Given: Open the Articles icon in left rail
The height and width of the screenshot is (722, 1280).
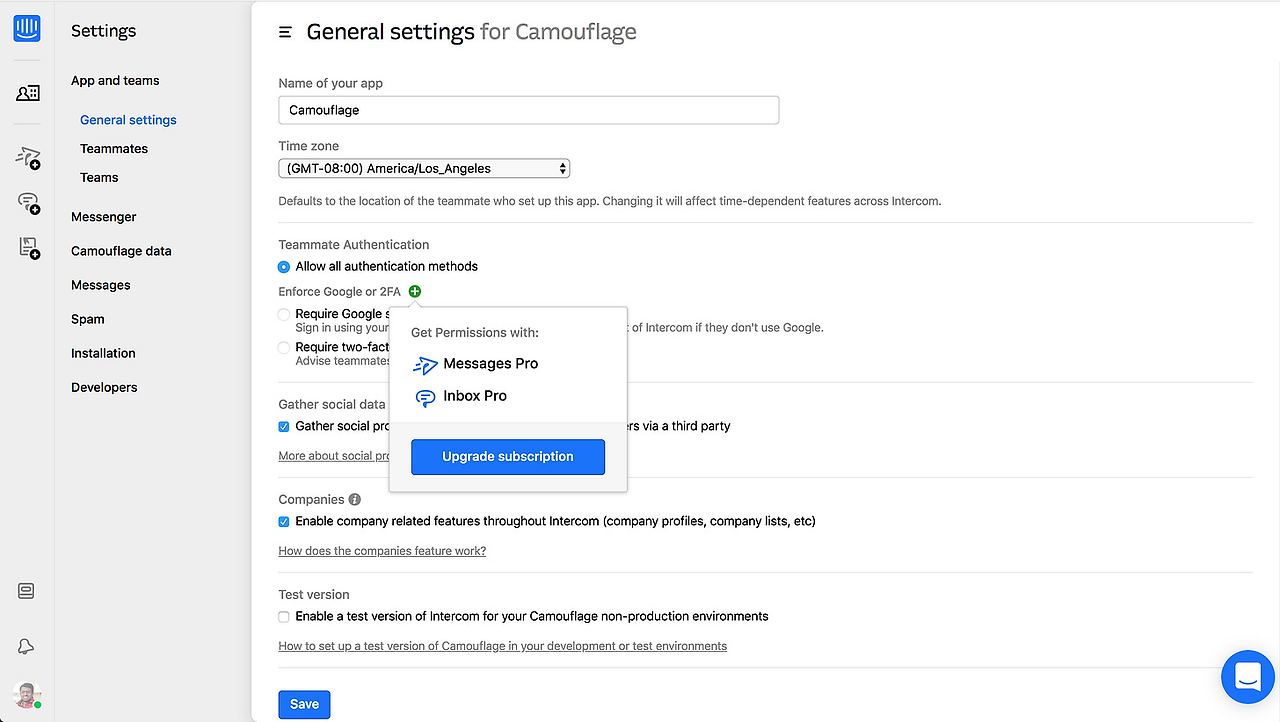Looking at the screenshot, I should (28, 248).
